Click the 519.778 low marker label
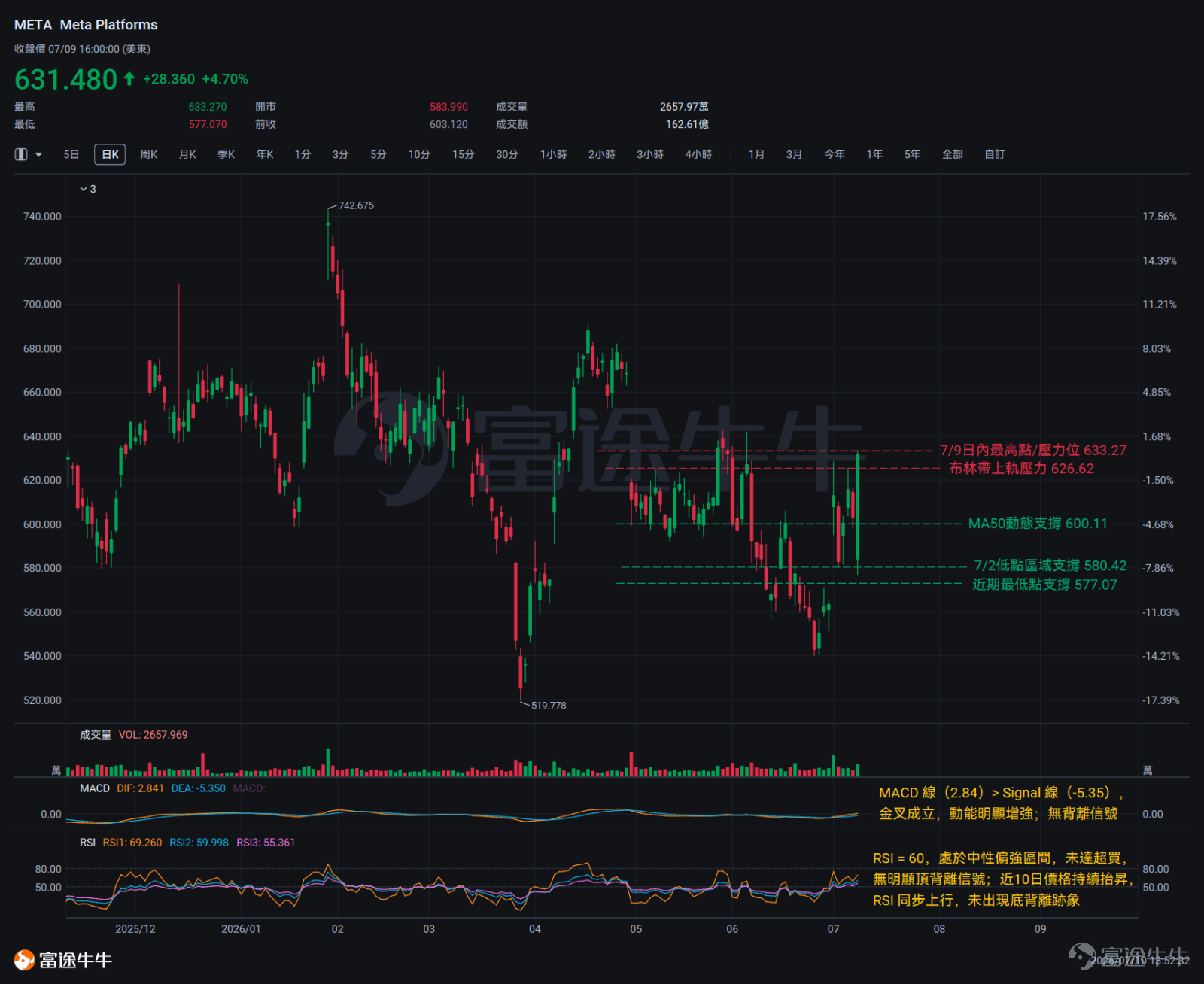Image resolution: width=1204 pixels, height=984 pixels. pos(549,706)
